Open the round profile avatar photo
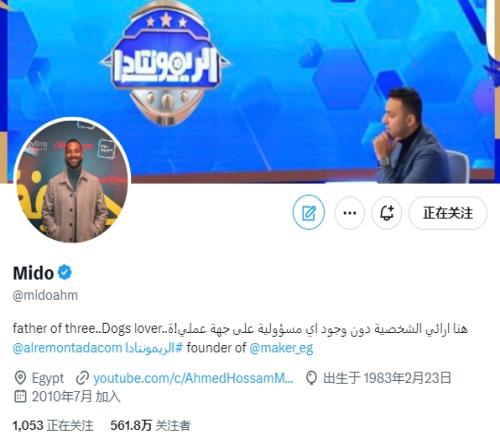Screen dimensions: 500x440 [72, 180]
